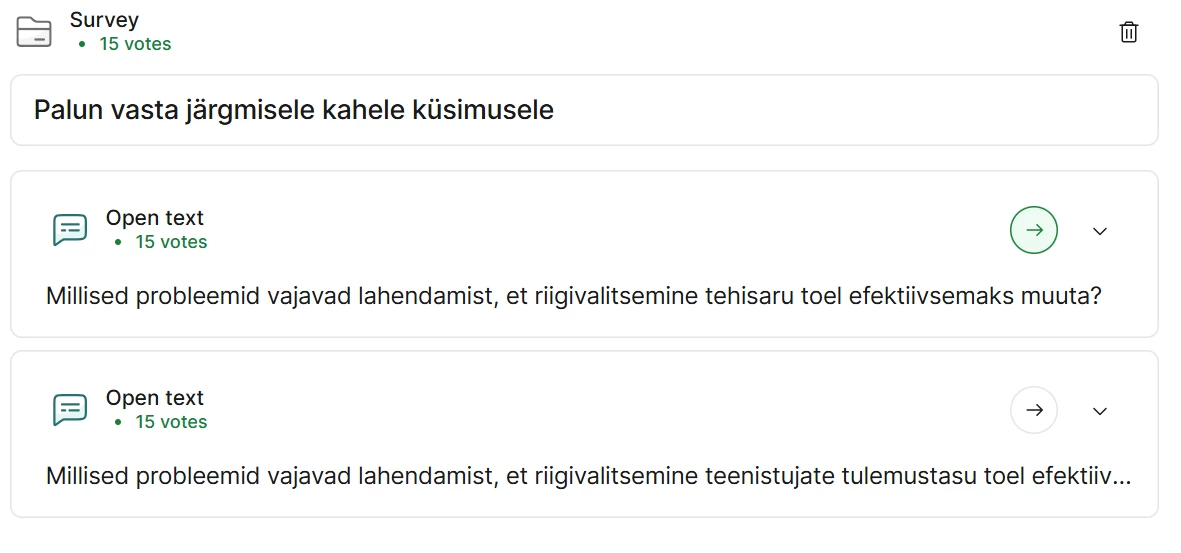Viewport: 1181px width, 553px height.
Task: Click the first question's Open text label
Action: coord(155,218)
